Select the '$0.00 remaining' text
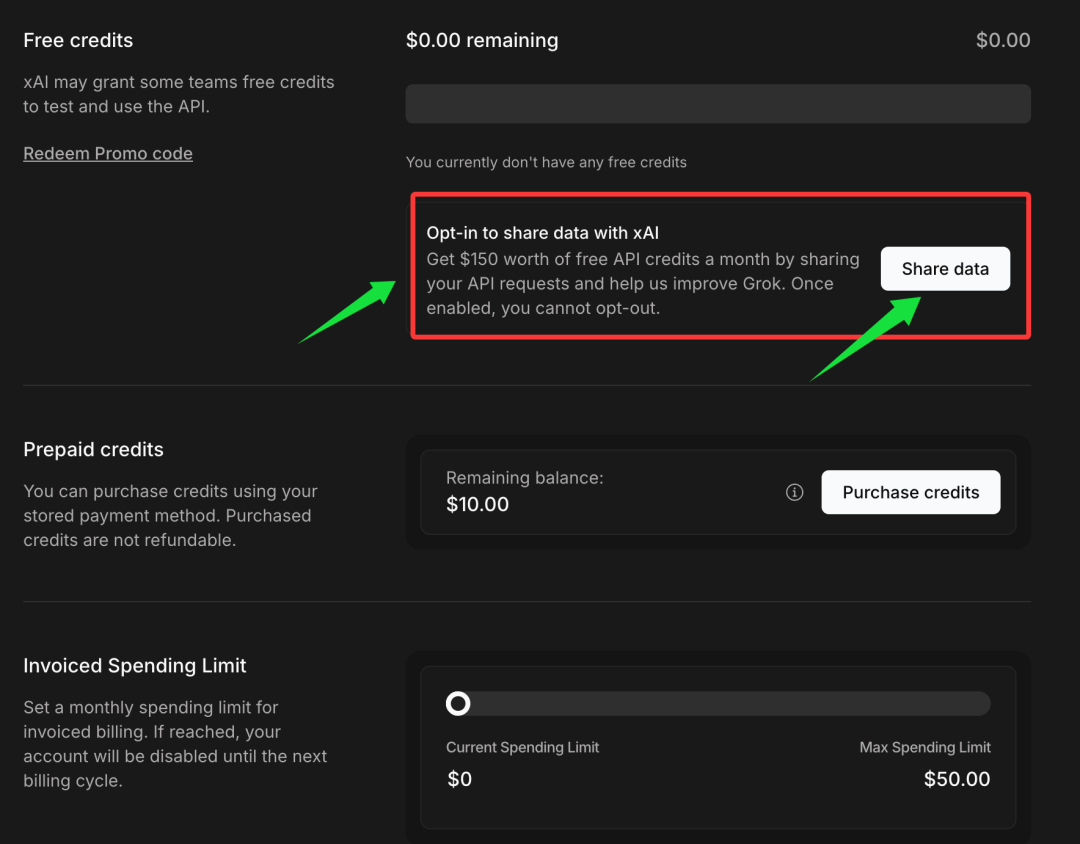 point(482,40)
